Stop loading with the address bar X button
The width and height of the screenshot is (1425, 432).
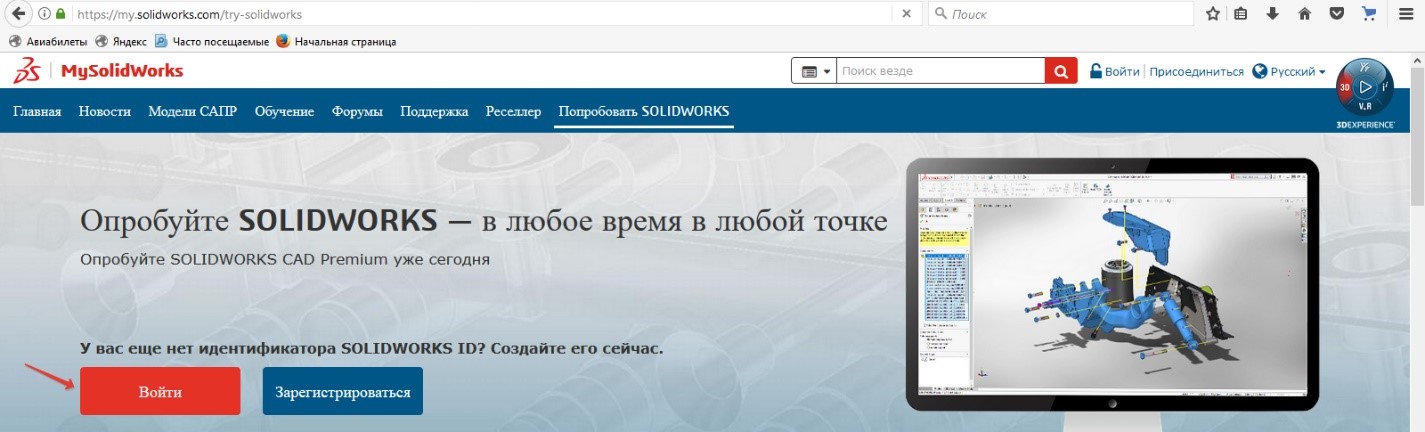pyautogui.click(x=906, y=15)
